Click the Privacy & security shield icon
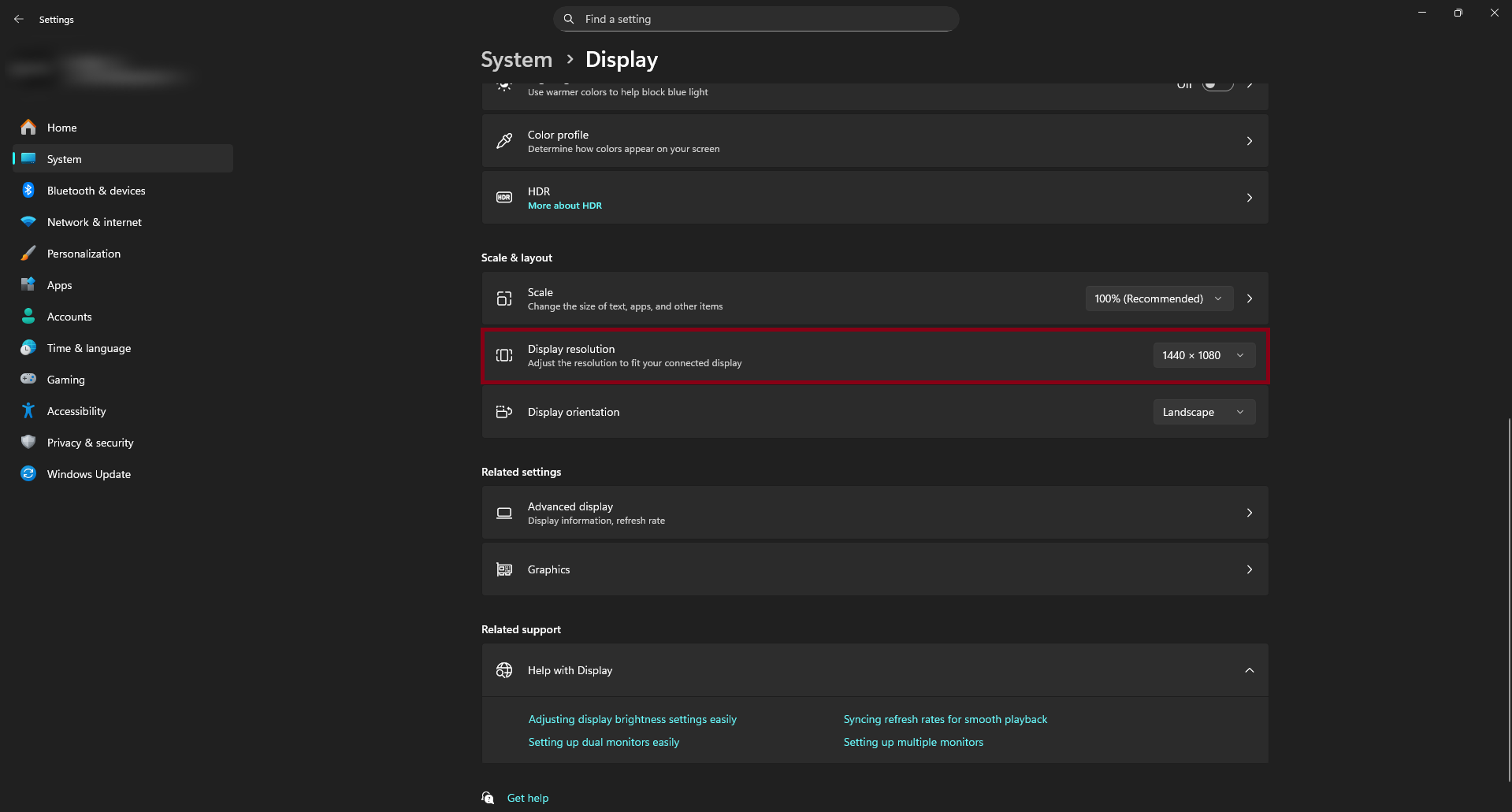 click(28, 443)
